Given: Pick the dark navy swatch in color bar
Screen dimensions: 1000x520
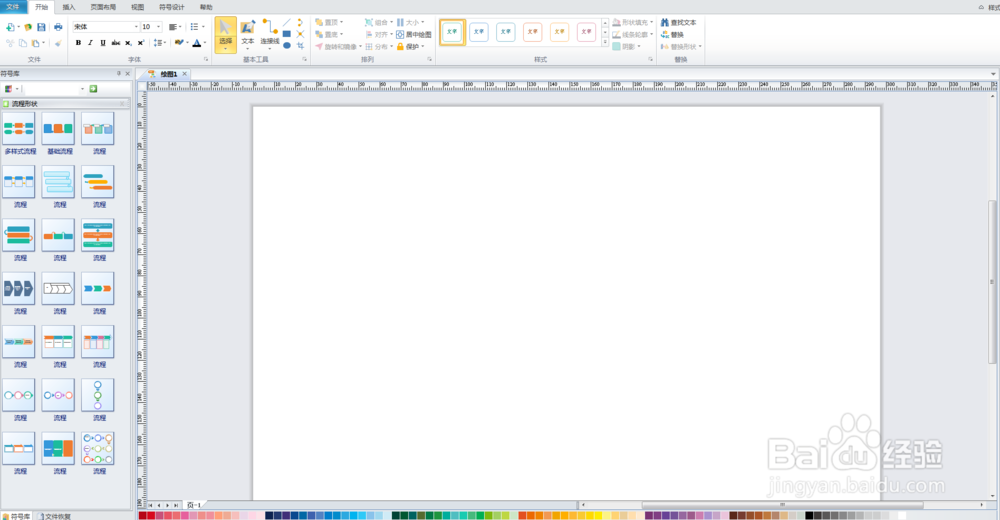Looking at the screenshot, I should (x=269, y=516).
